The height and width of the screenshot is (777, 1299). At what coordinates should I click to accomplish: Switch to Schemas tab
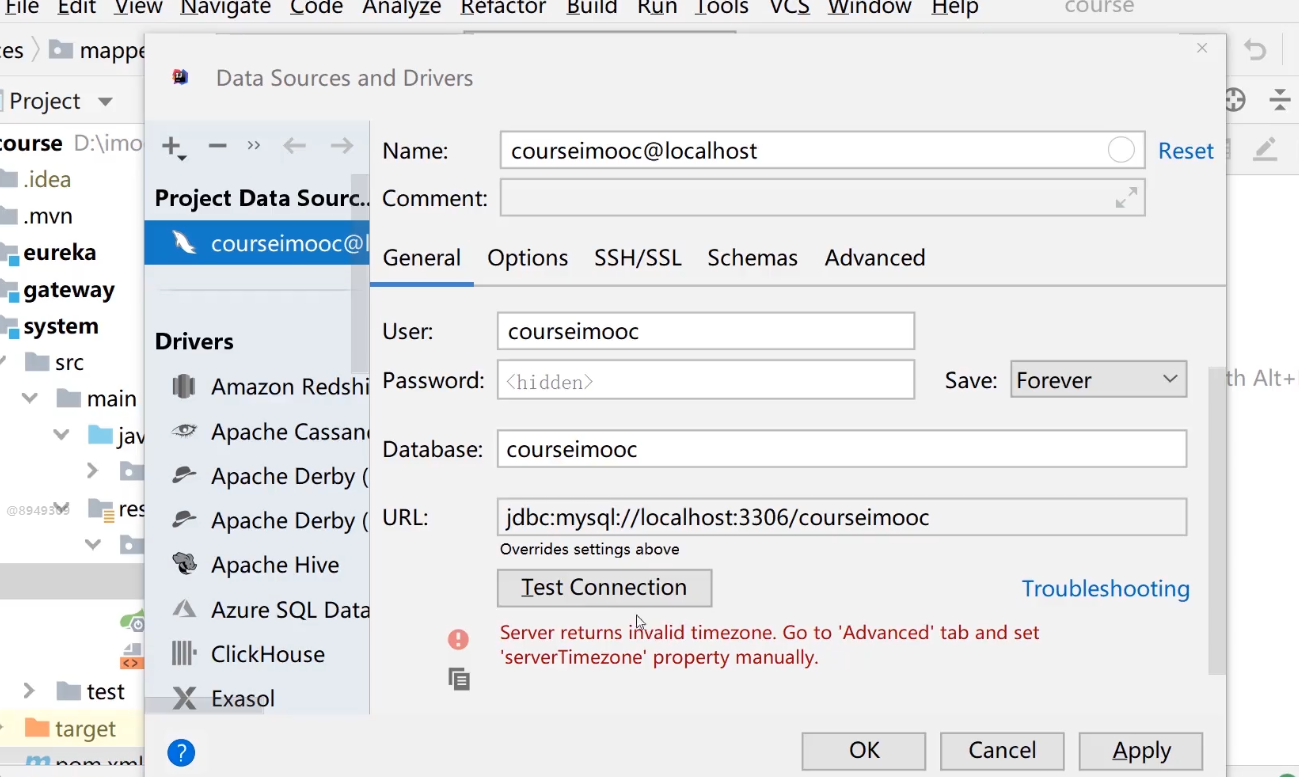point(753,258)
